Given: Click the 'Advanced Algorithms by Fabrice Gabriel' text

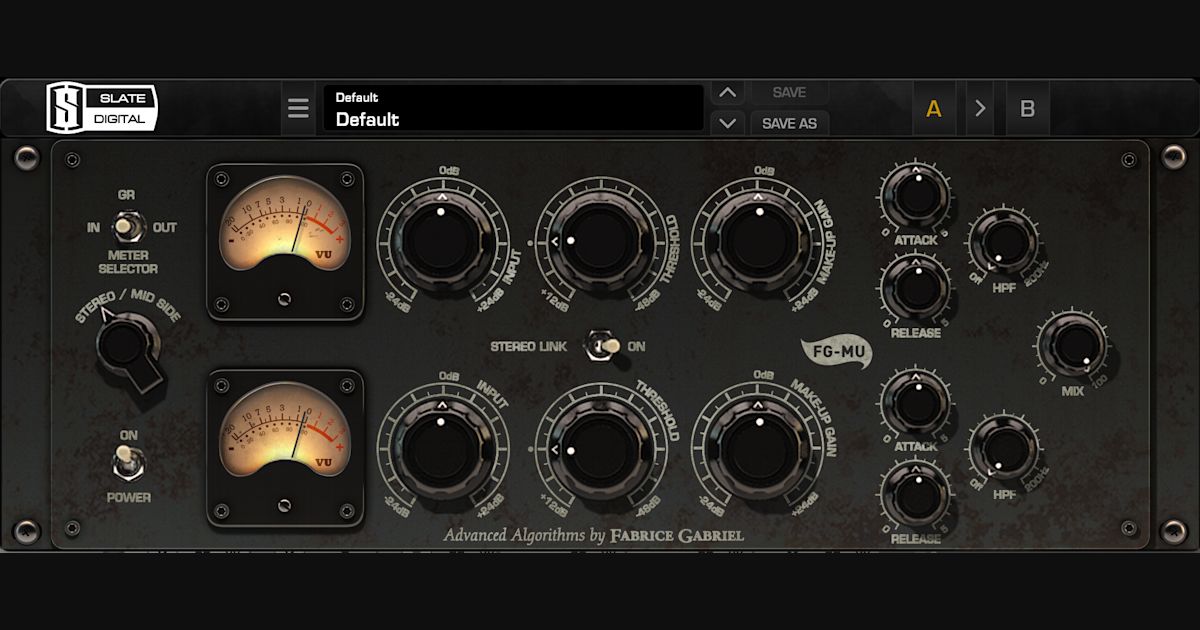Looking at the screenshot, I should 594,535.
